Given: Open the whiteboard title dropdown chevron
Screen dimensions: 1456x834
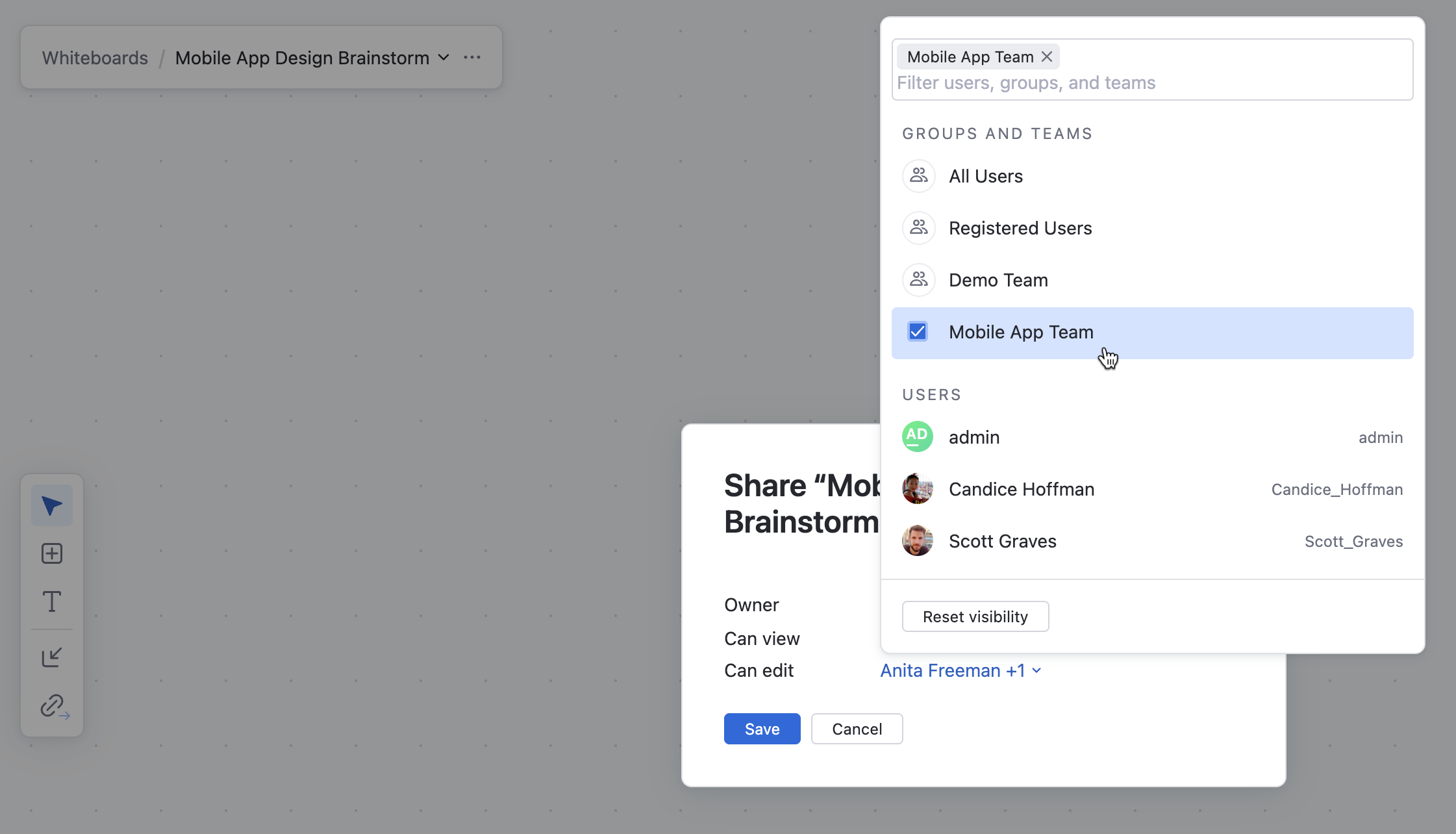Looking at the screenshot, I should coord(444,58).
